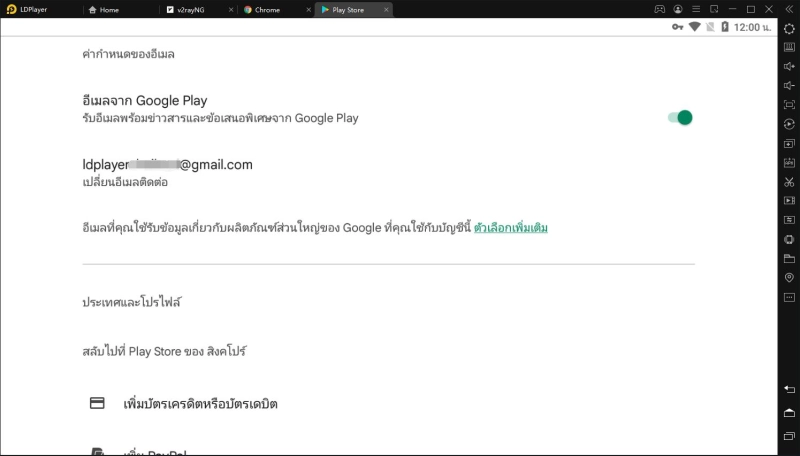
Task: Click the volume up icon
Action: [789, 66]
